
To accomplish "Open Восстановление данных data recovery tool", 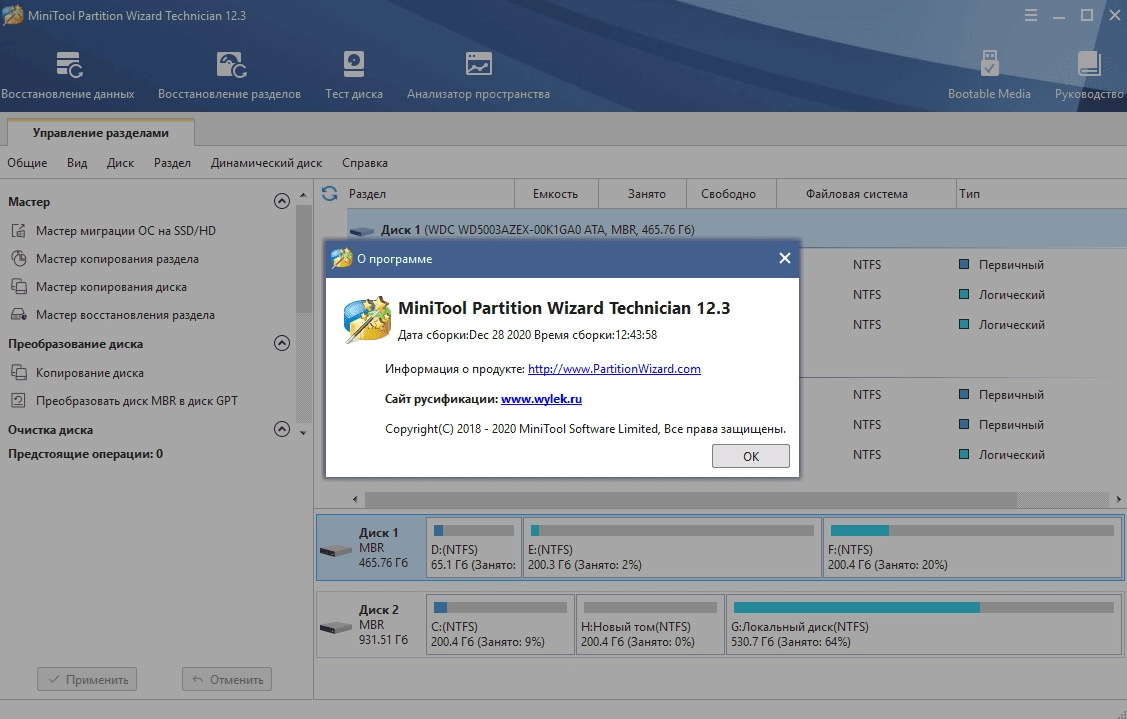I will (x=68, y=75).
